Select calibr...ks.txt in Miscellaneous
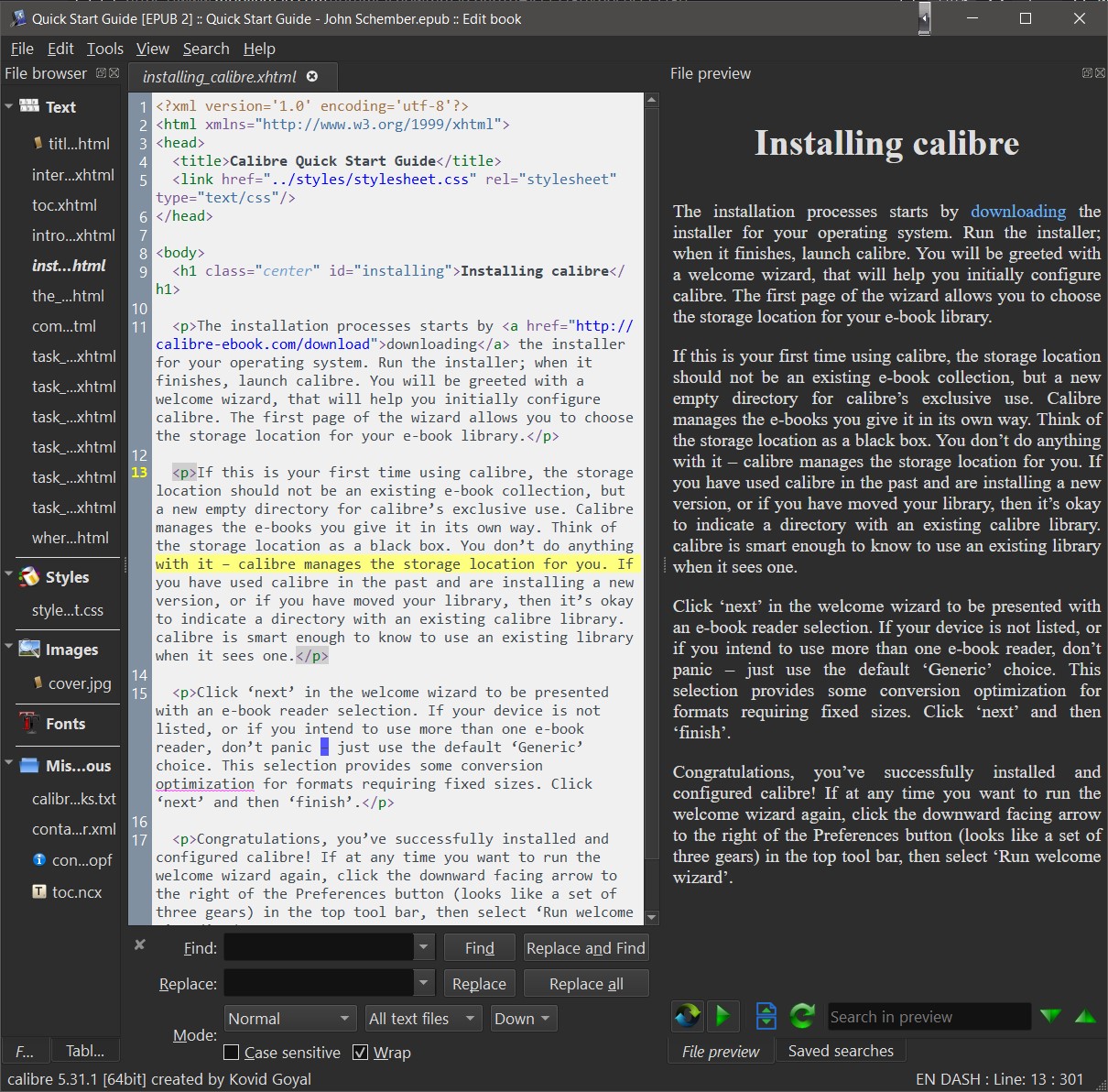Image resolution: width=1108 pixels, height=1092 pixels. [74, 799]
